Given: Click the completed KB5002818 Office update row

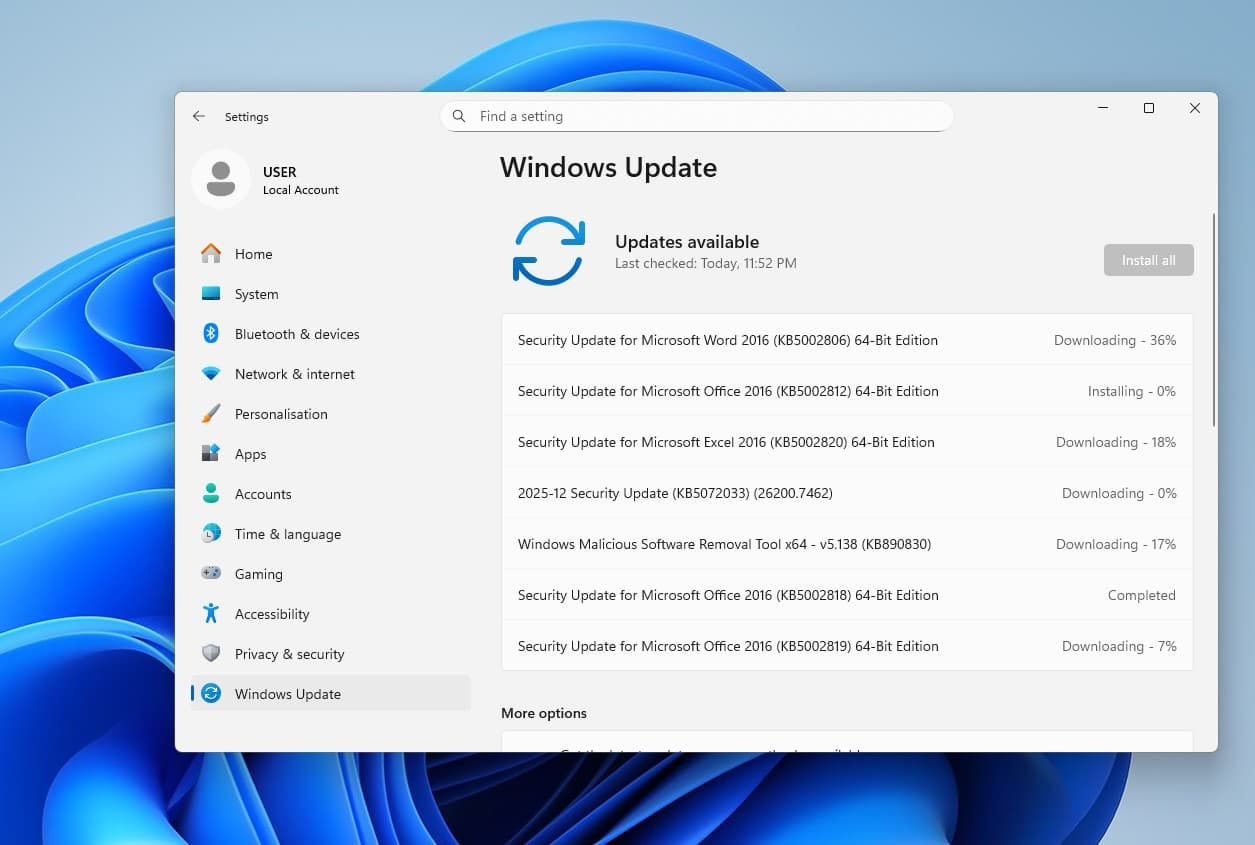Looking at the screenshot, I should [x=846, y=594].
